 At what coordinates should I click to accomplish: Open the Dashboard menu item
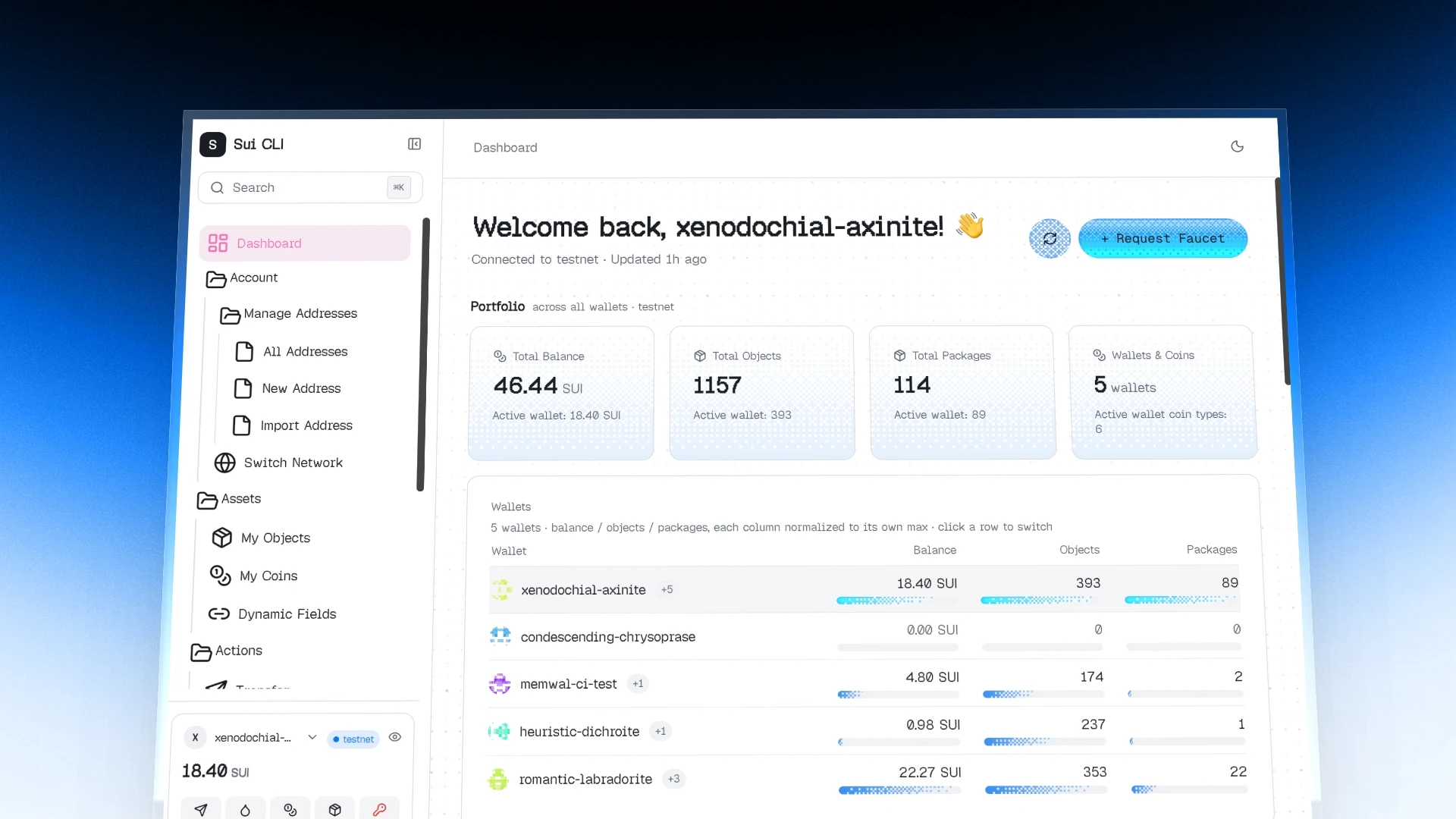305,243
